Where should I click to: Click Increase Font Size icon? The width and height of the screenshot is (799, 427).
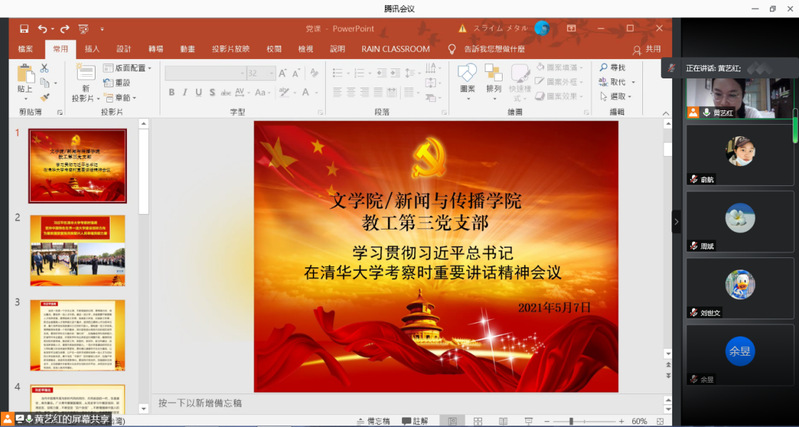click(x=282, y=73)
